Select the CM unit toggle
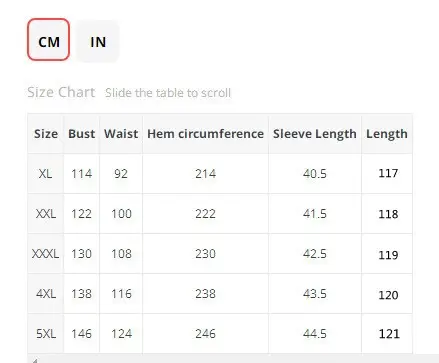 [49, 40]
